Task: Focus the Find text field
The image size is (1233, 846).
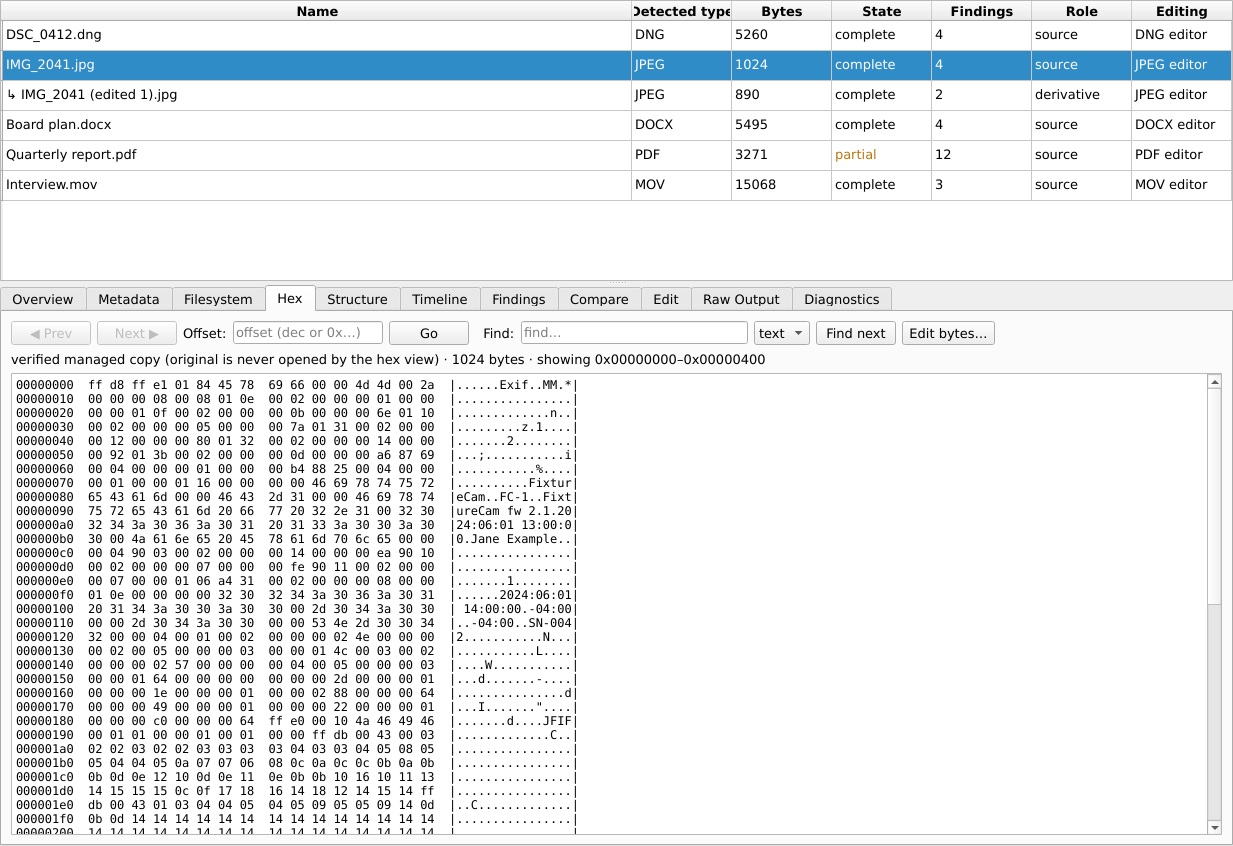Action: [x=633, y=333]
